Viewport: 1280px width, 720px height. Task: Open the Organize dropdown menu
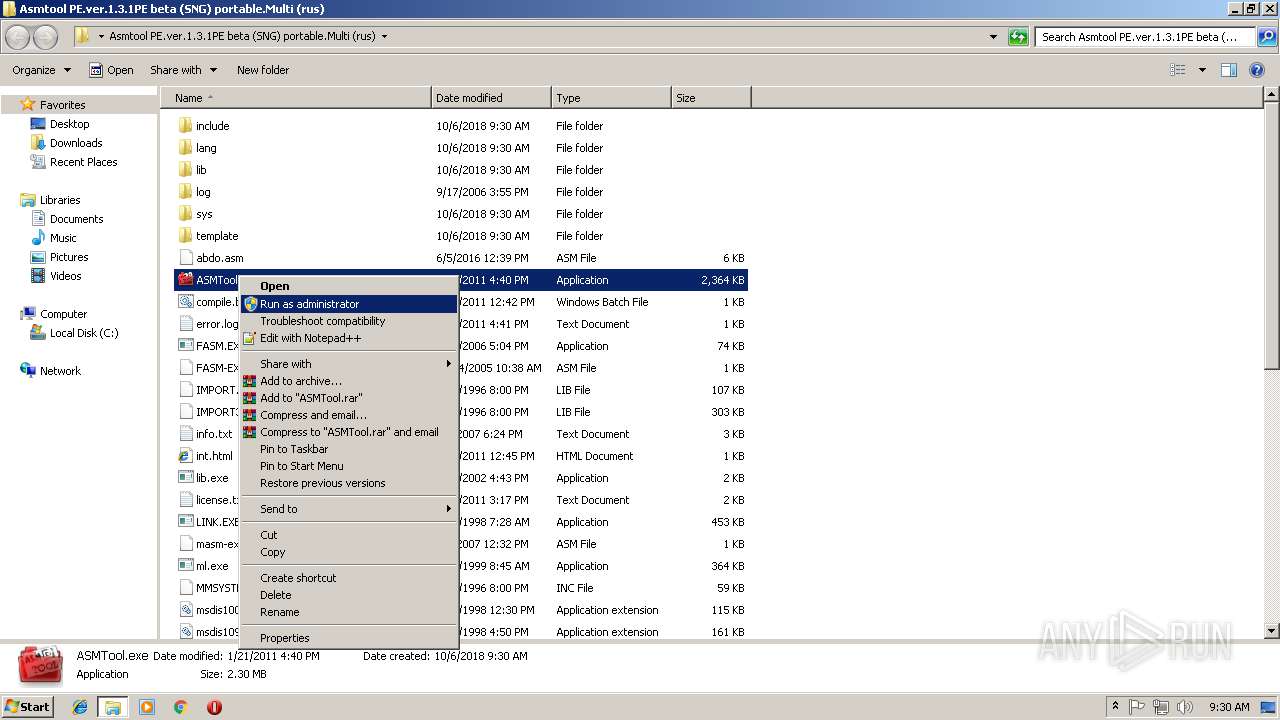[41, 70]
